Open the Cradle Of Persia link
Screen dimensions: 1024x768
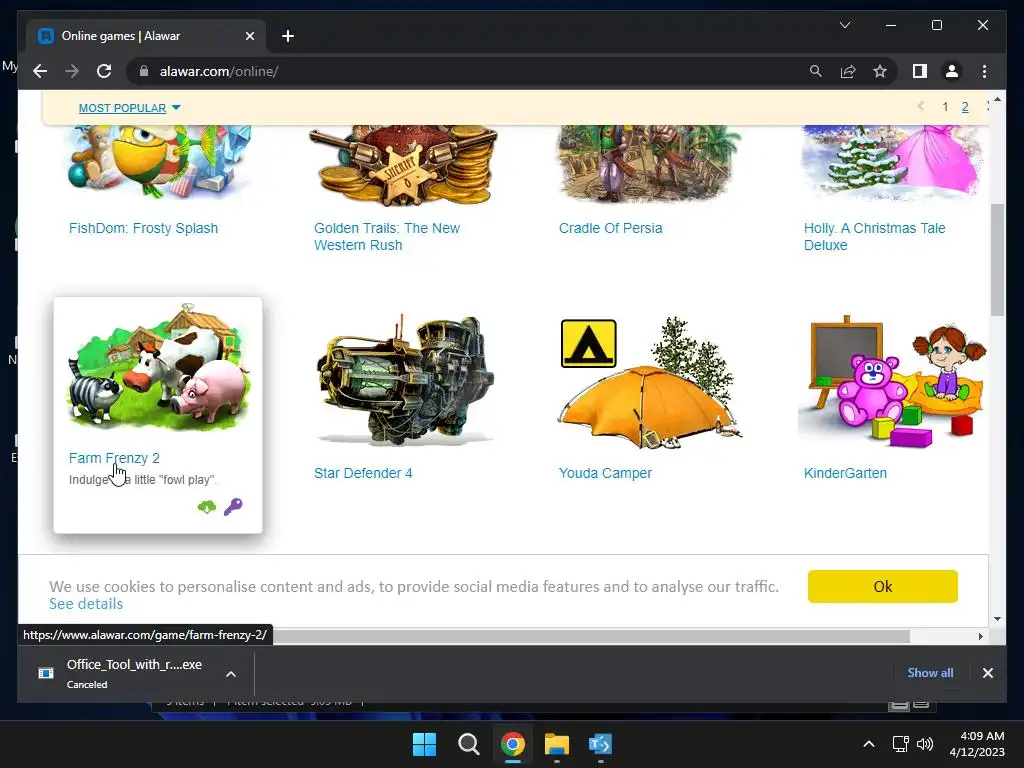click(x=611, y=228)
